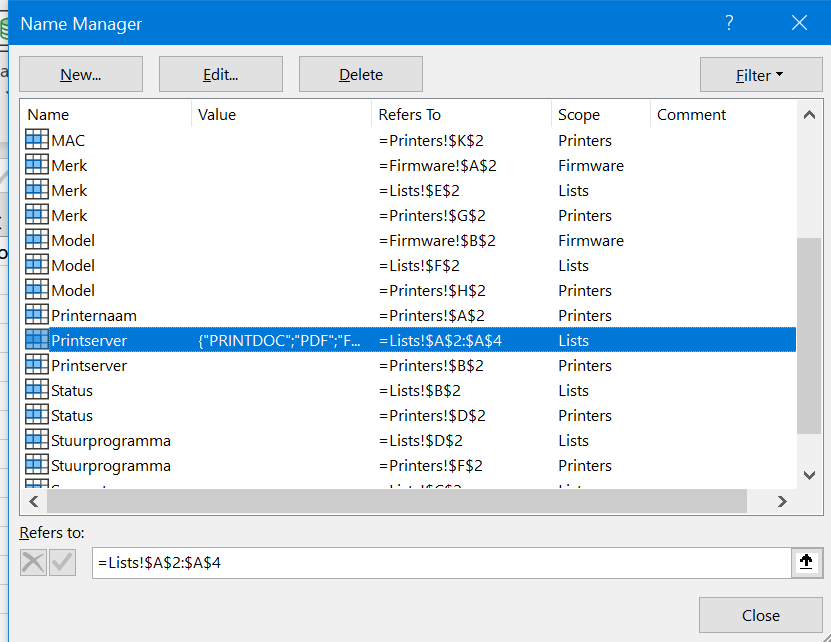The width and height of the screenshot is (831, 642).
Task: Click the Scope column header
Action: coord(578,114)
